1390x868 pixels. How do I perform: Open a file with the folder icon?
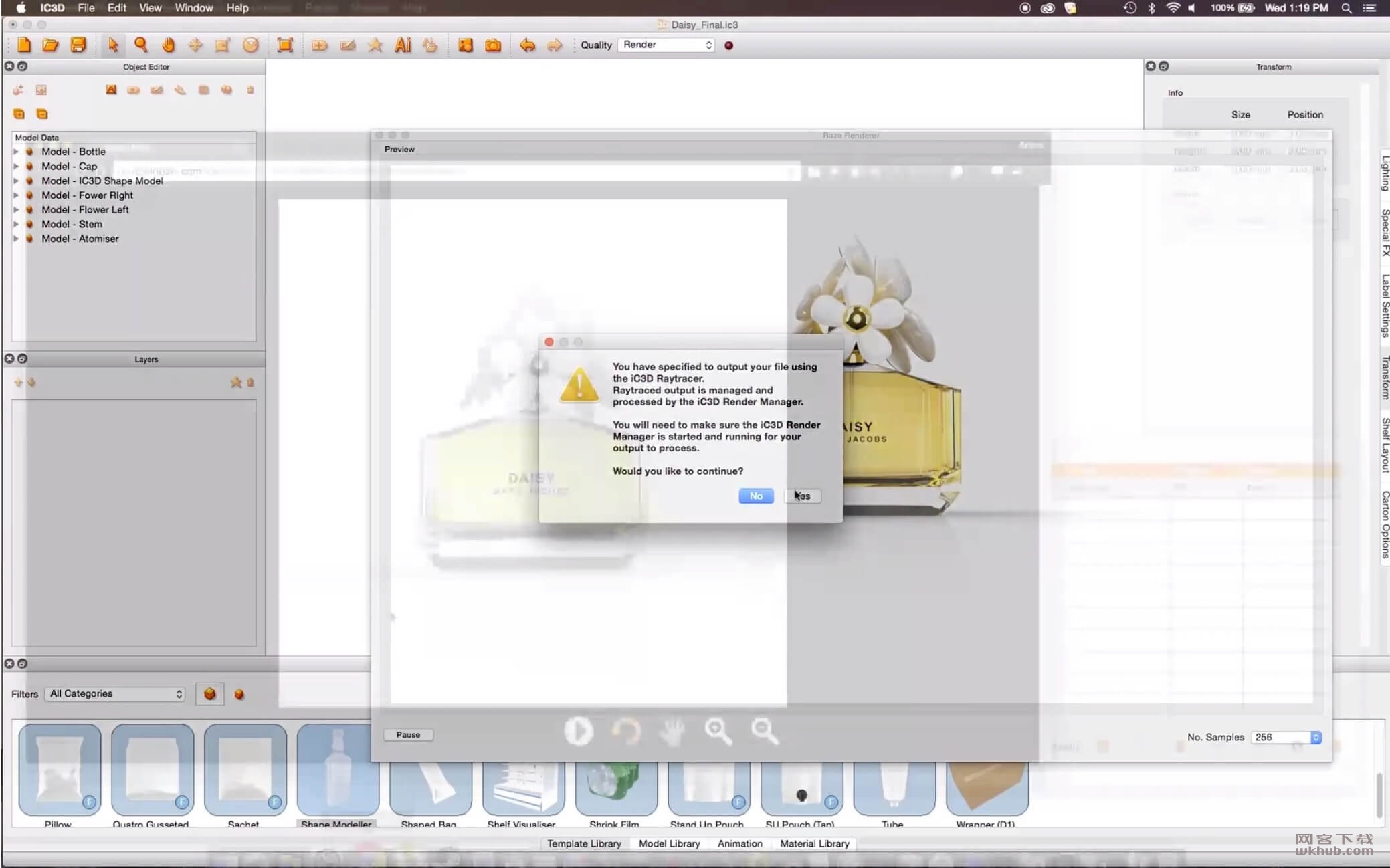[51, 45]
